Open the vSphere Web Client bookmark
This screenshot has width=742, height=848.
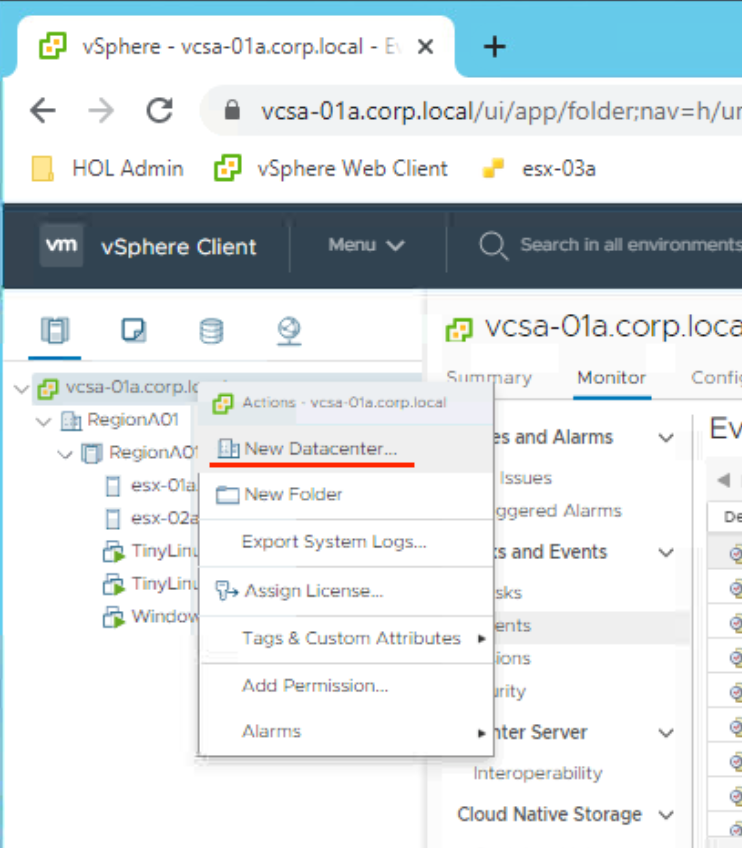331,169
